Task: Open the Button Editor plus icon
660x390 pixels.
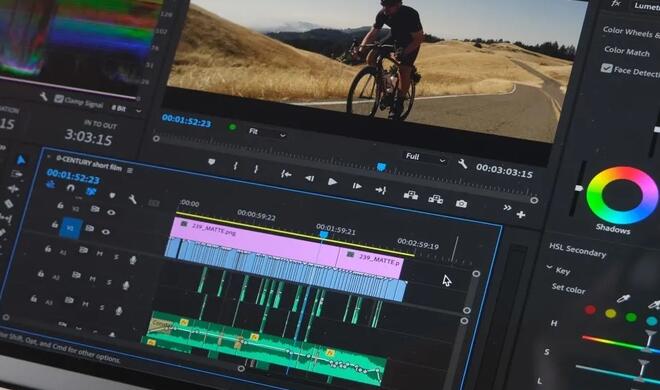Action: click(x=521, y=215)
